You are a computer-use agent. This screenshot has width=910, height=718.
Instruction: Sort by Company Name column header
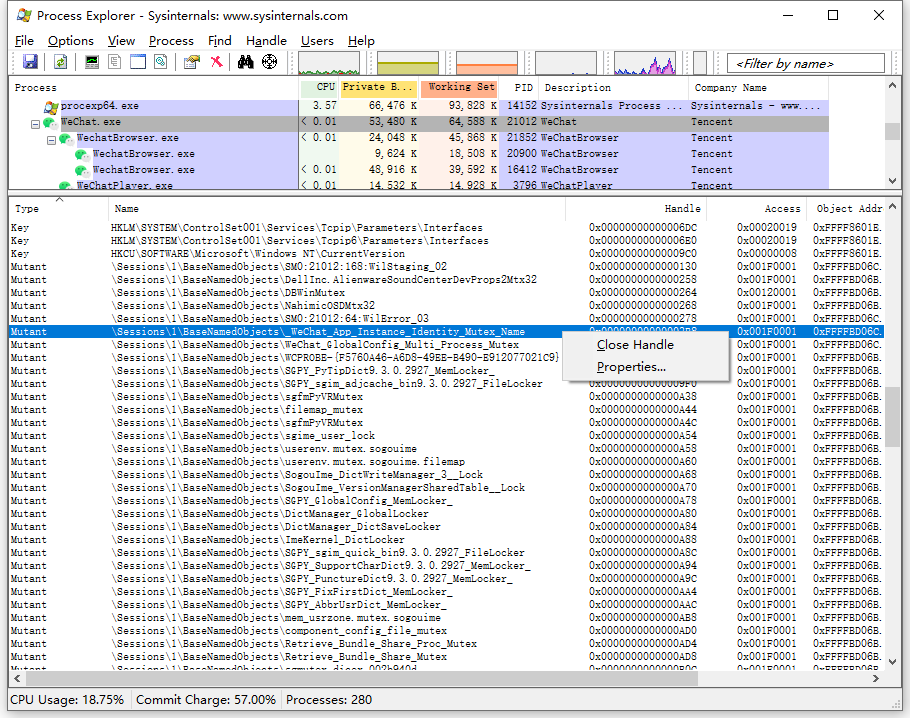(758, 88)
